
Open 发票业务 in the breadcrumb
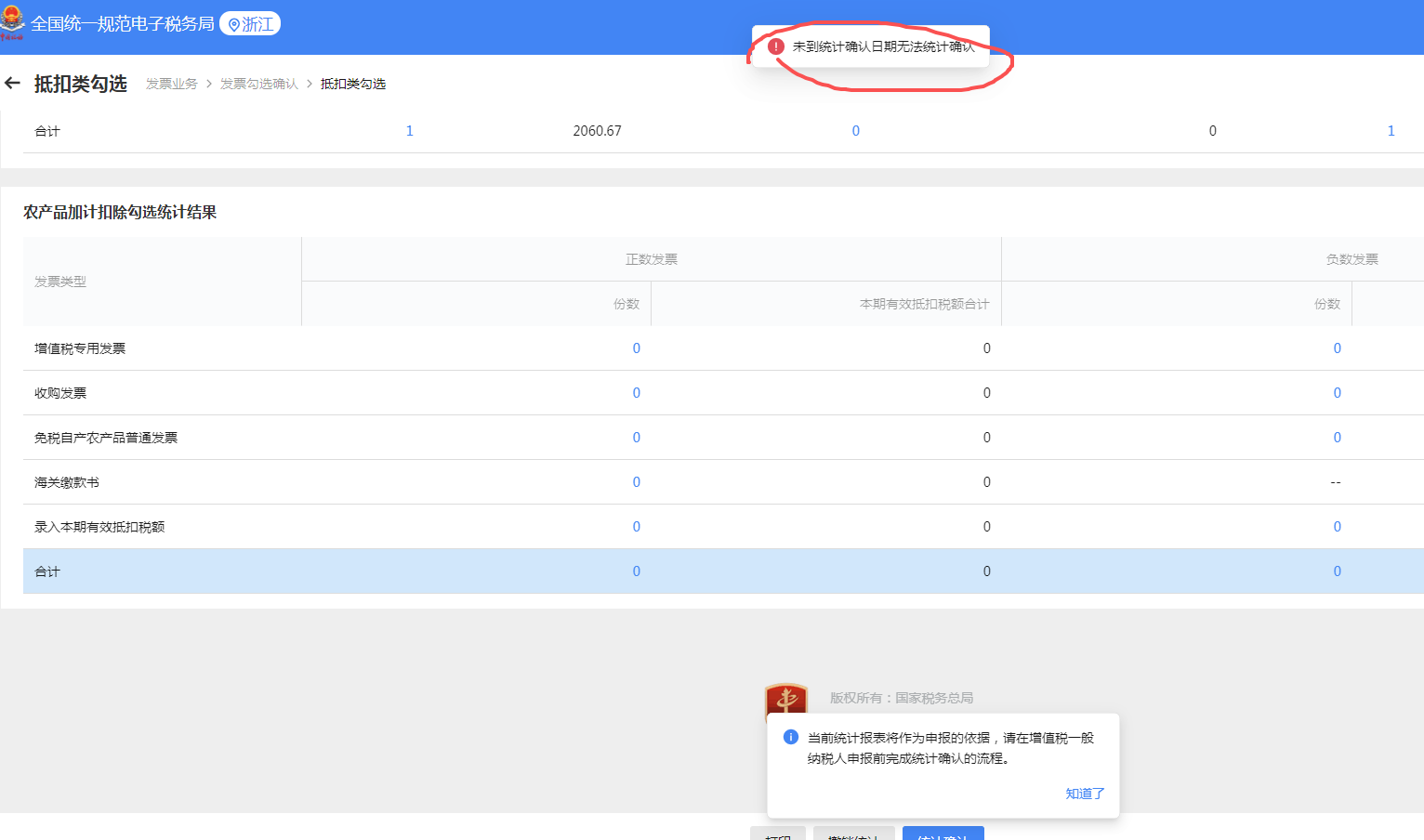click(172, 84)
